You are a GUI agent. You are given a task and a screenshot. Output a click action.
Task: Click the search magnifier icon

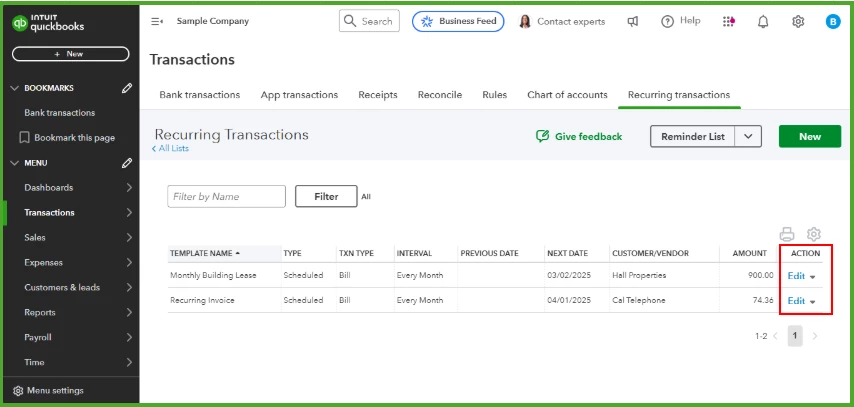coord(350,21)
